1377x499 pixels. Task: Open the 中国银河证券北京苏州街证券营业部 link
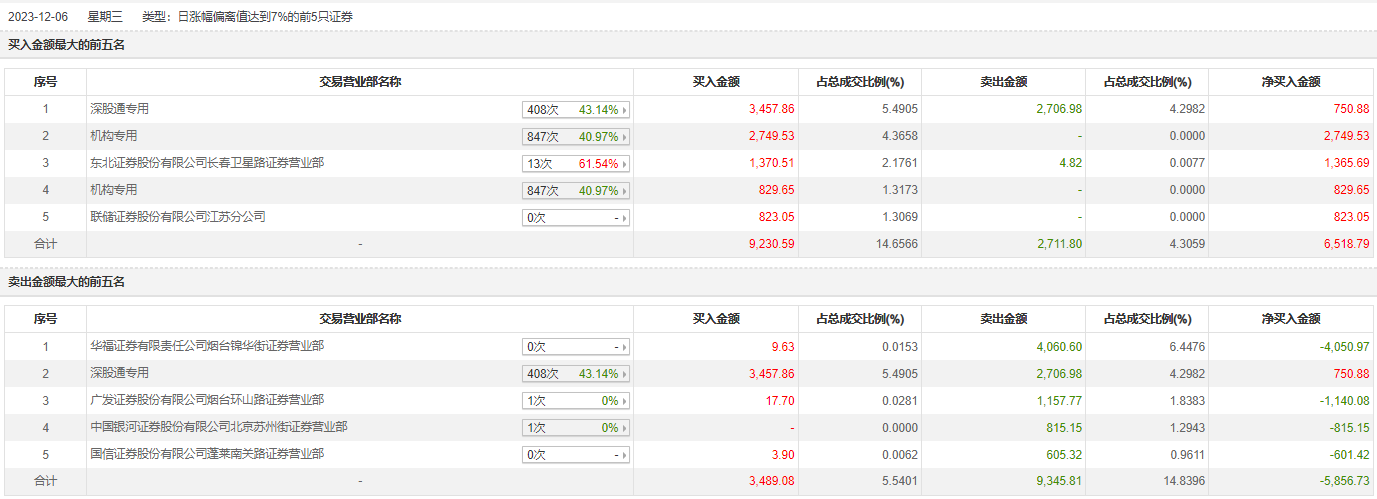point(218,427)
